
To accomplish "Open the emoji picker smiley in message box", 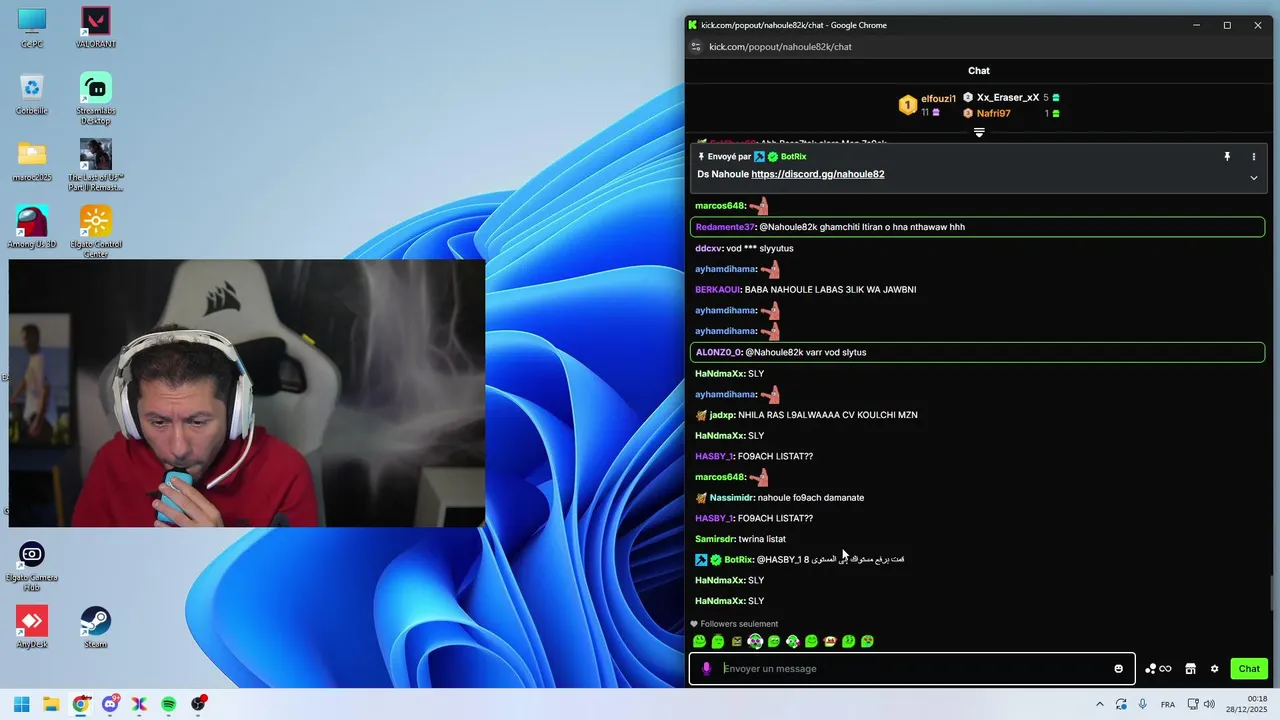I will click(x=1119, y=669).
